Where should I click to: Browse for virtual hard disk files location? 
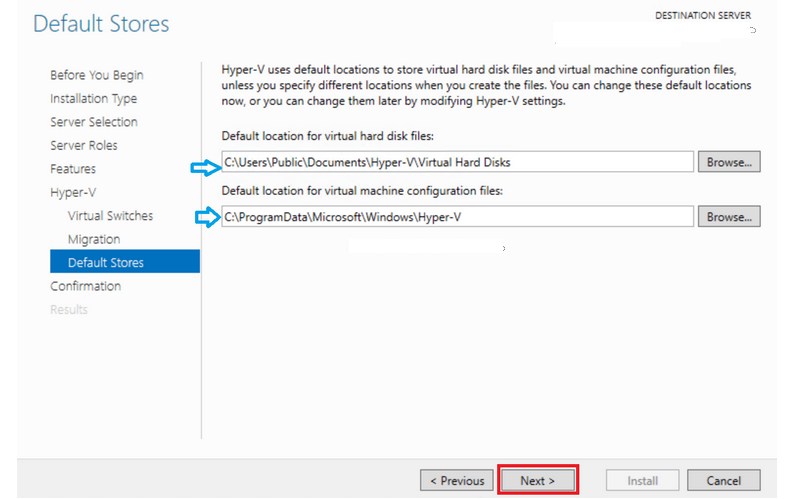[x=729, y=162]
